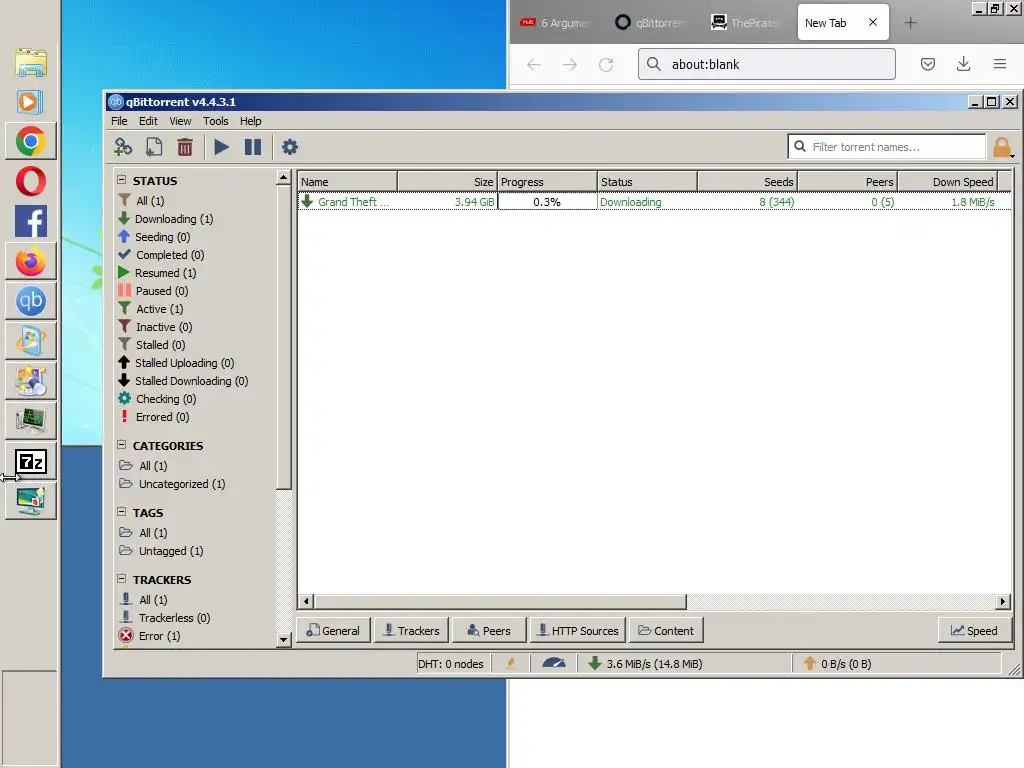Launch 7-Zip from the side dock
The height and width of the screenshot is (768, 1024).
click(31, 462)
